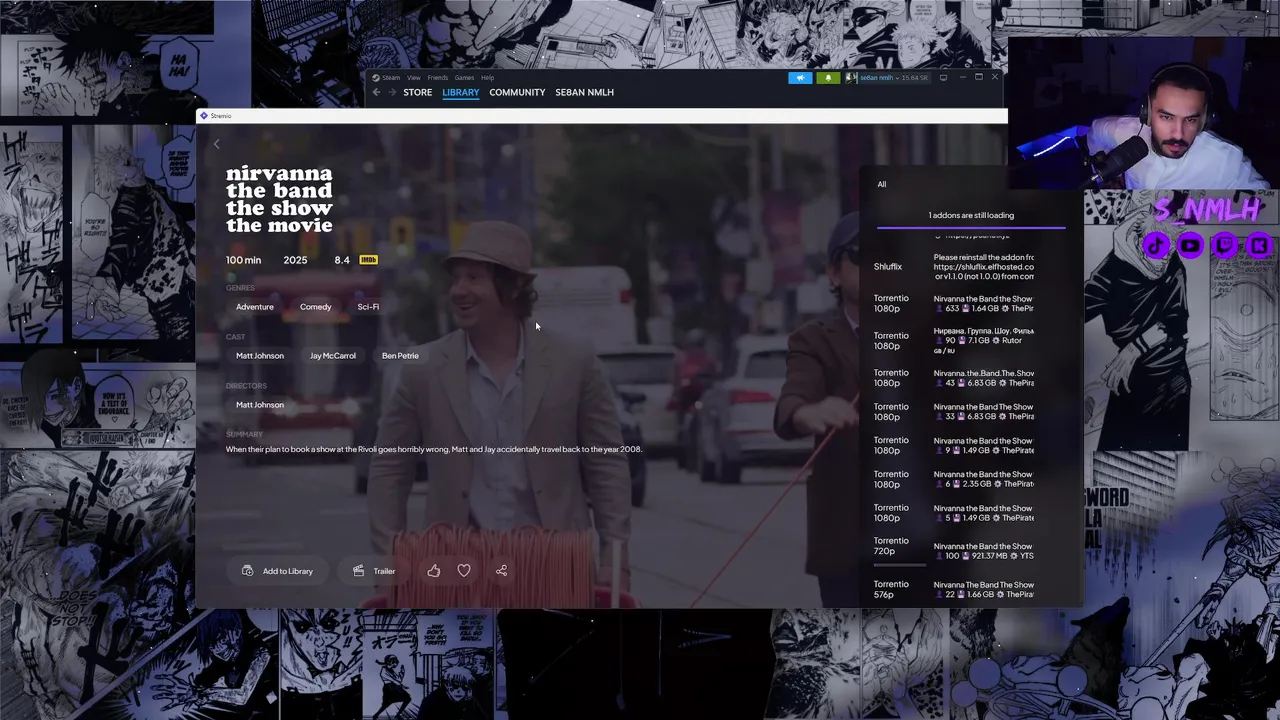Viewport: 1280px width, 720px height.
Task: Like the movie with thumbs up
Action: pos(433,571)
